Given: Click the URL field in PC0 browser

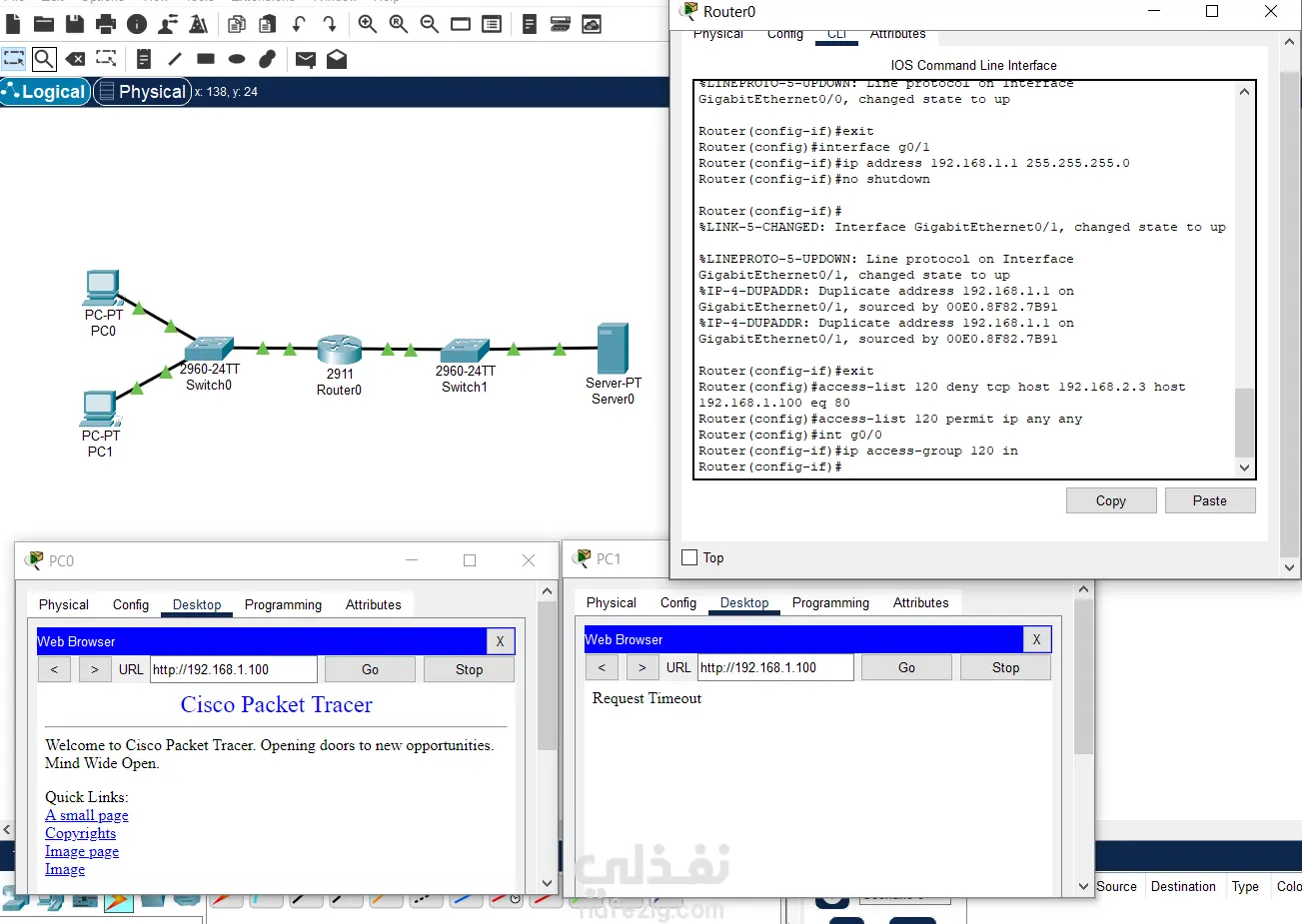Looking at the screenshot, I should click(x=234, y=669).
